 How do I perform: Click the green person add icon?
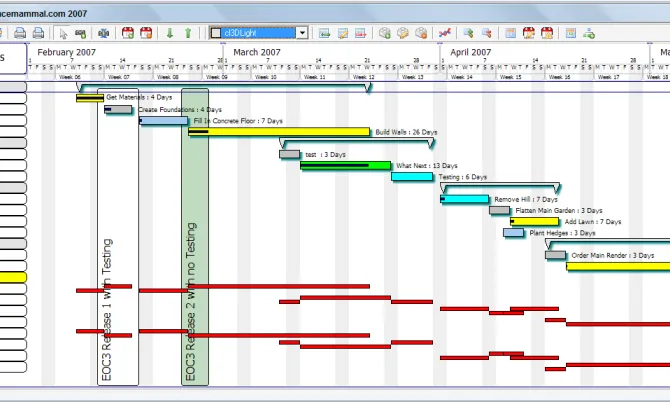click(589, 33)
